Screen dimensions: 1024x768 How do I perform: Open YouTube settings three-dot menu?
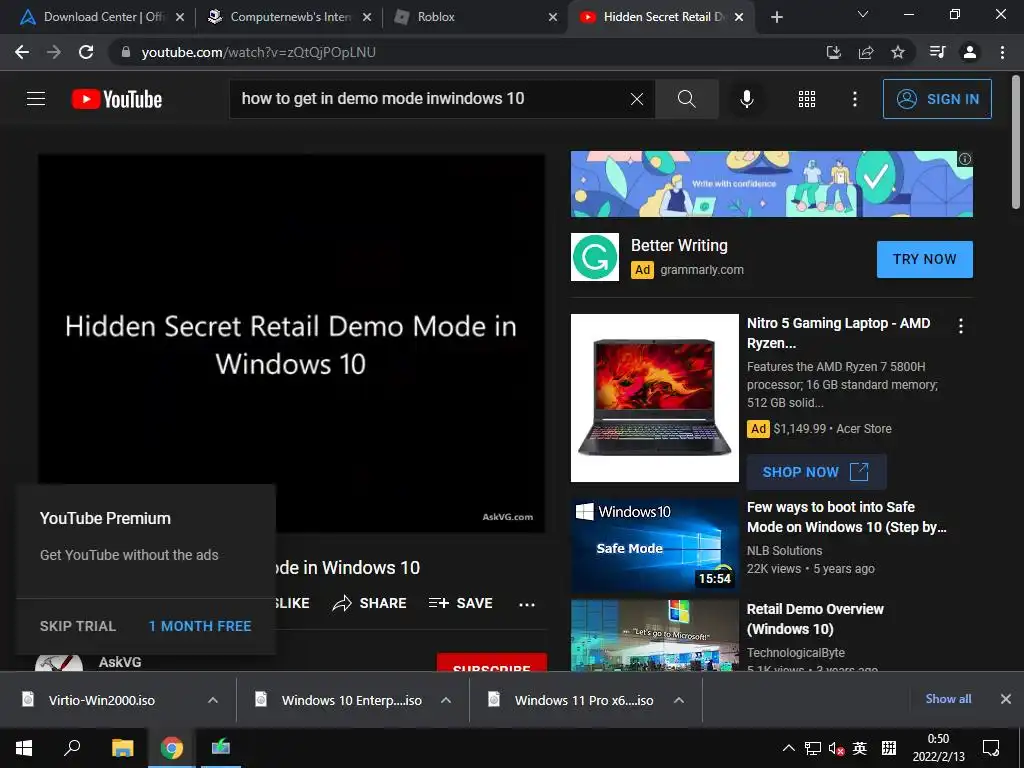(x=855, y=99)
